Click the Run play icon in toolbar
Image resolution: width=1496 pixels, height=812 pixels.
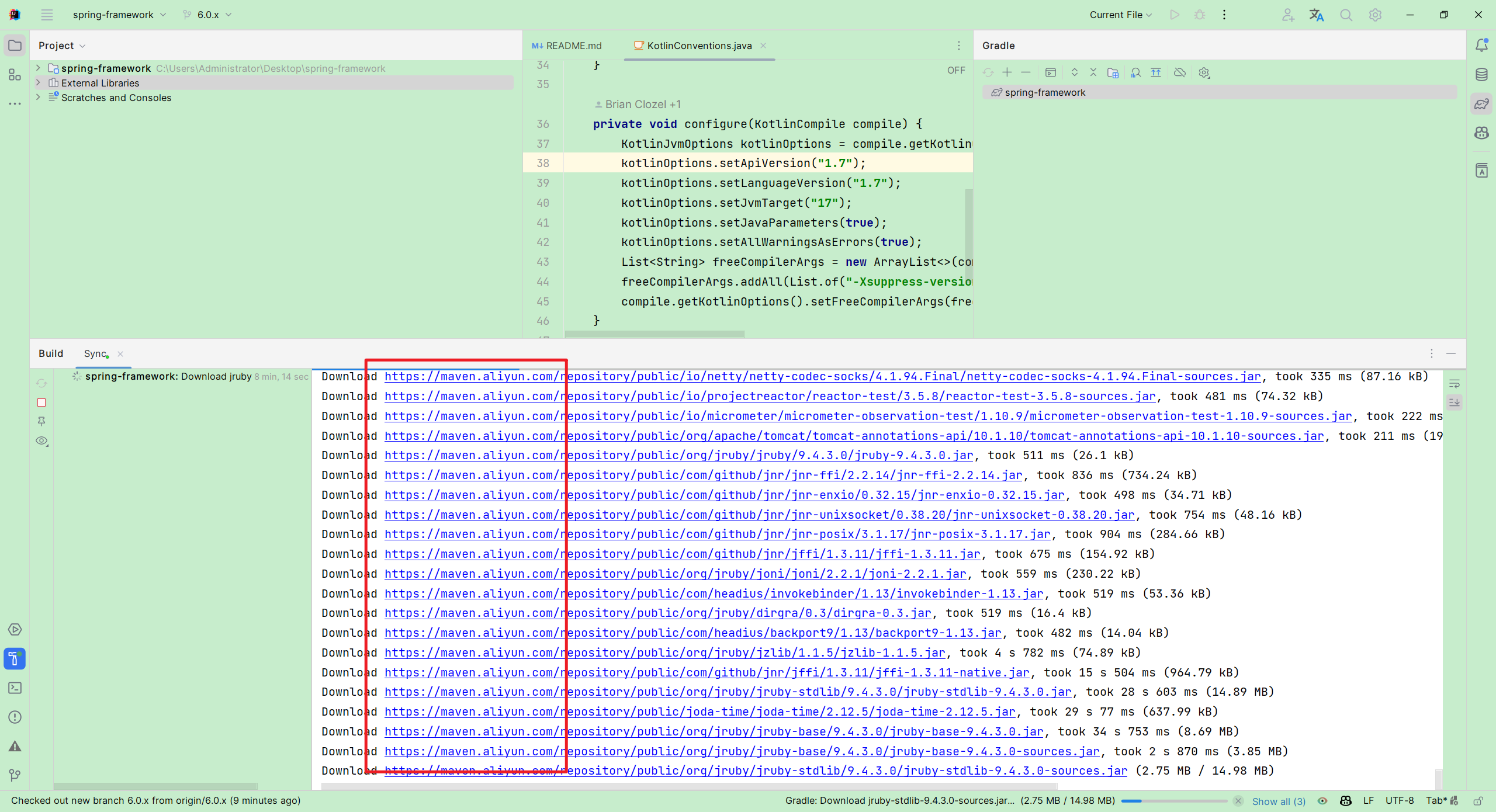1175,15
